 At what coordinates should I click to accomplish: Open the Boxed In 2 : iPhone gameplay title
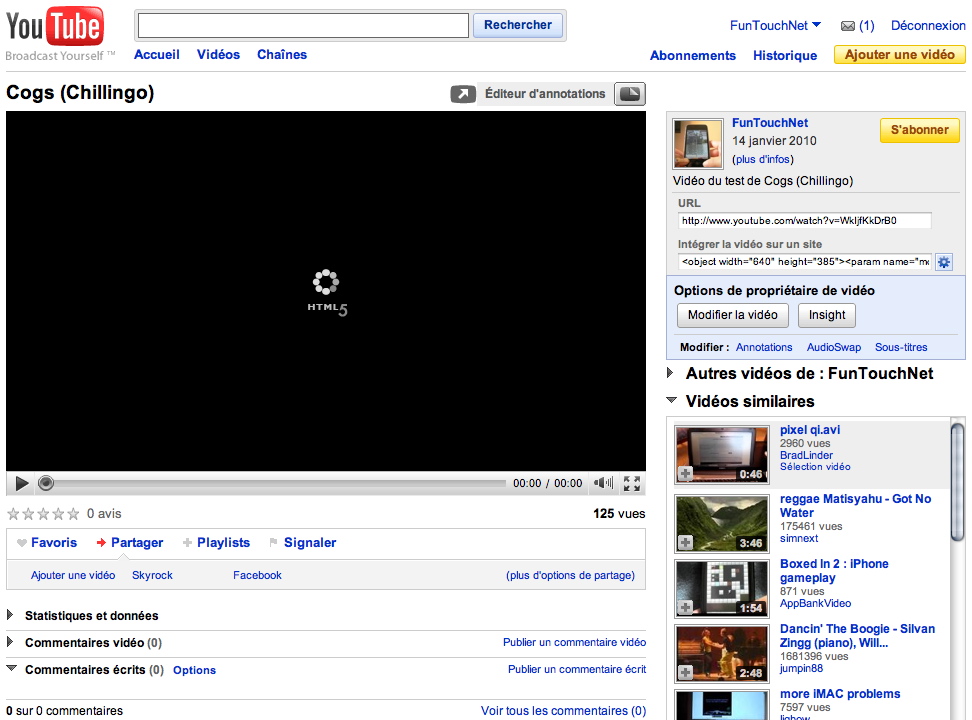(834, 571)
